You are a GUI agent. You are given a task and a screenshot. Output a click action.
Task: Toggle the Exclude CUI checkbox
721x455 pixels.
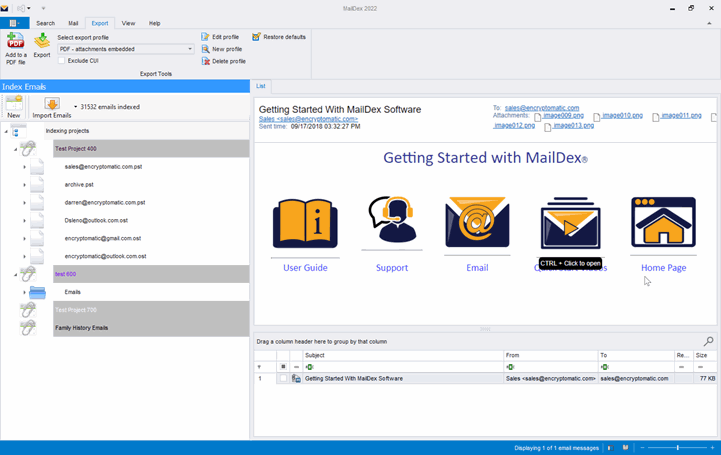pos(62,61)
